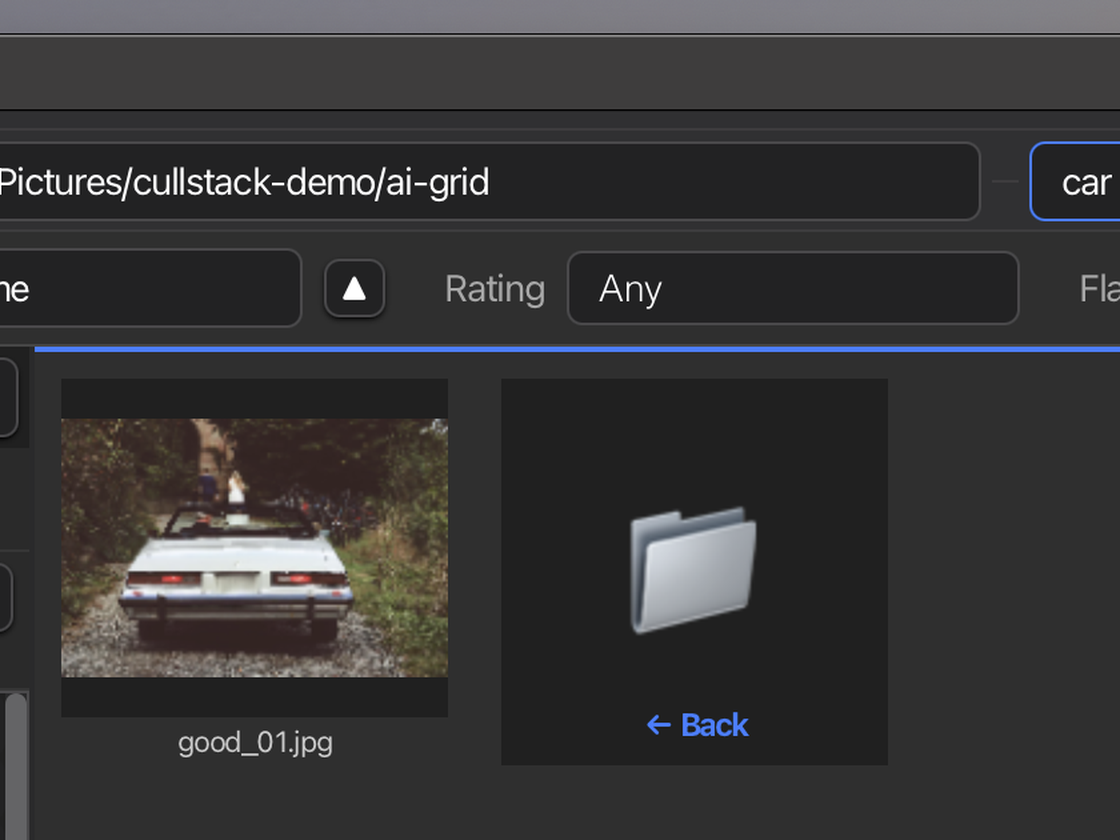
Task: Open the Rating dropdown showing Any
Action: (x=793, y=288)
